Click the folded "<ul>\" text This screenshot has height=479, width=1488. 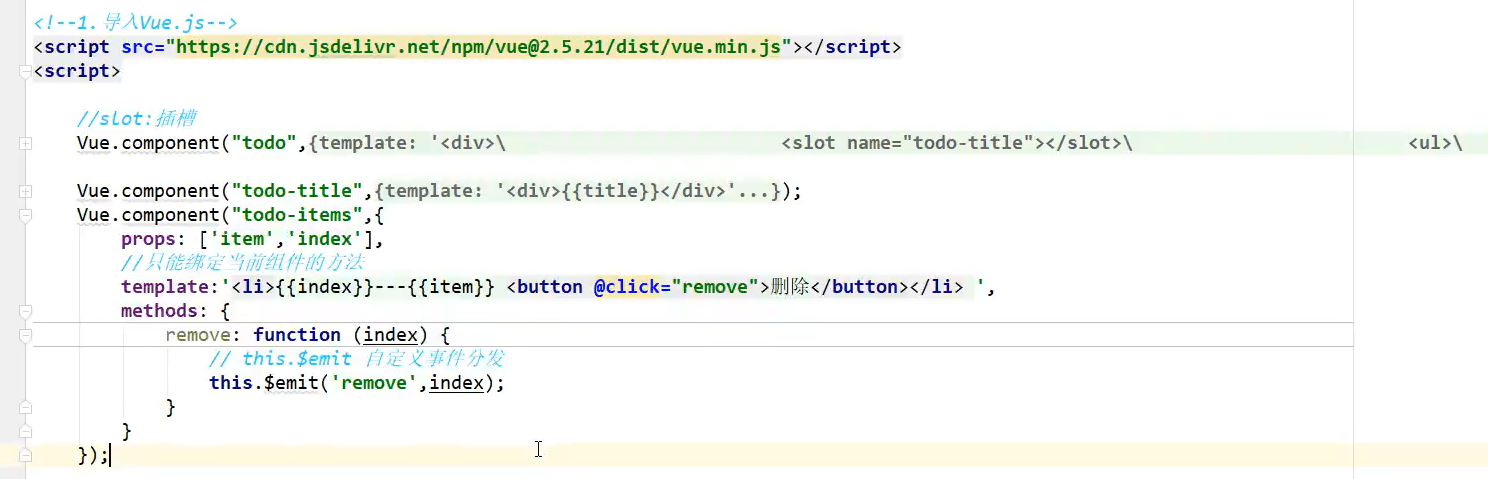1435,143
